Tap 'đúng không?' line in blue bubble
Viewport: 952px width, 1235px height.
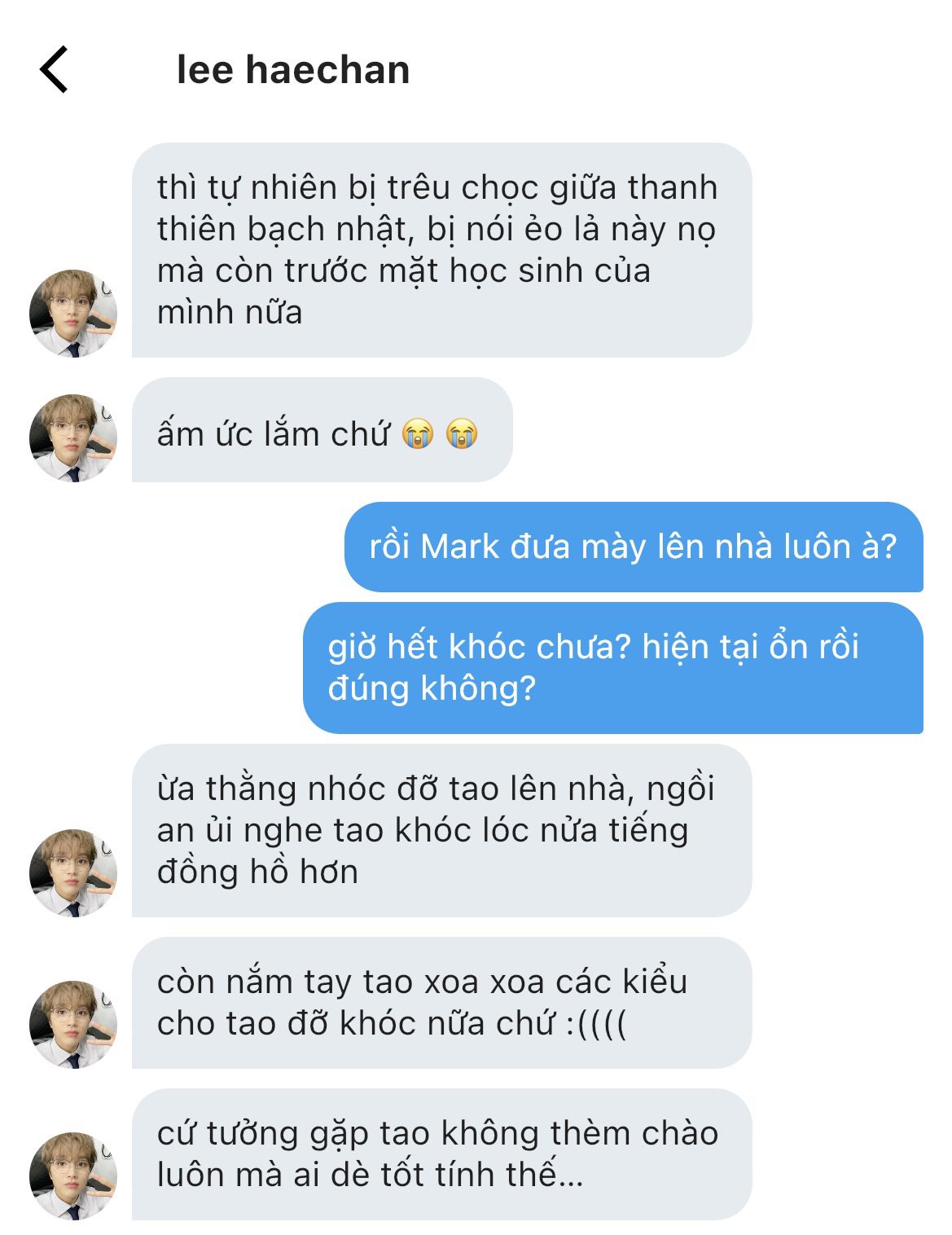coord(432,689)
